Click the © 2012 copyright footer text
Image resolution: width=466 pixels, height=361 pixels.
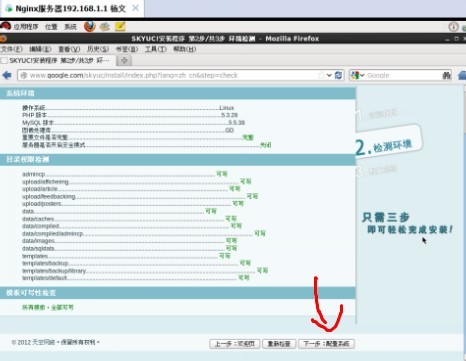coord(55,342)
